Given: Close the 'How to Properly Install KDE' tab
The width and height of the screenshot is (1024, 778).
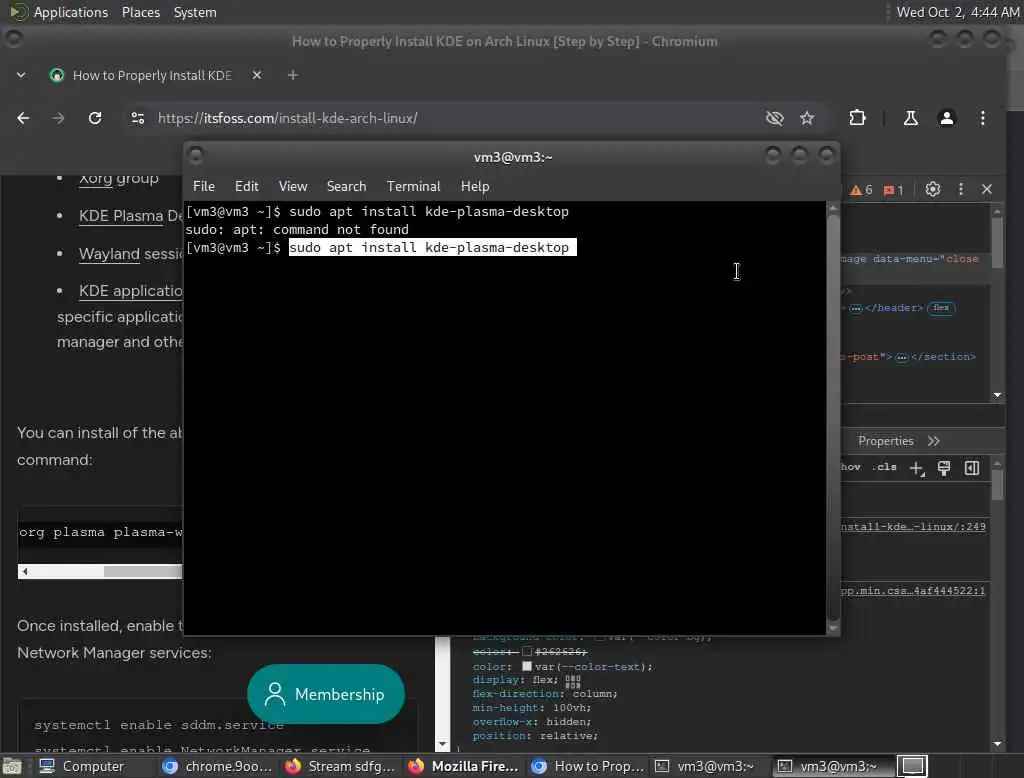Looking at the screenshot, I should tap(257, 75).
